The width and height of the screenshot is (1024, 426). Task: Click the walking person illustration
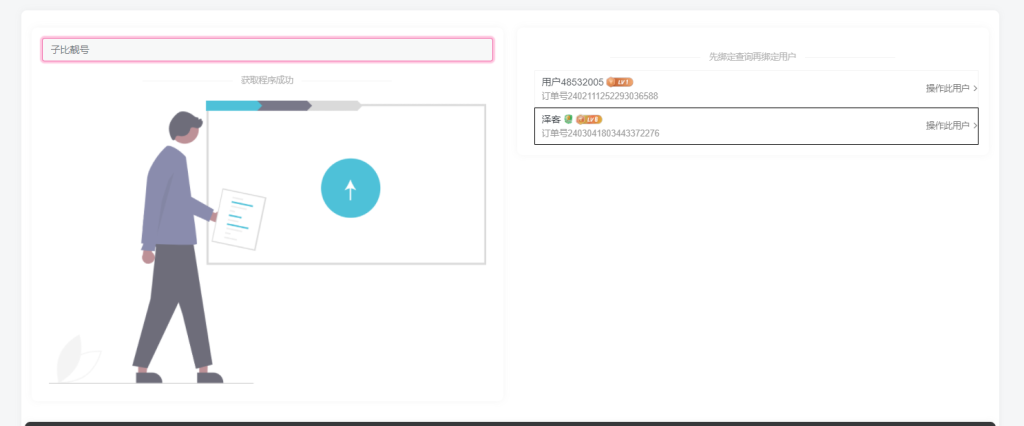point(174,250)
